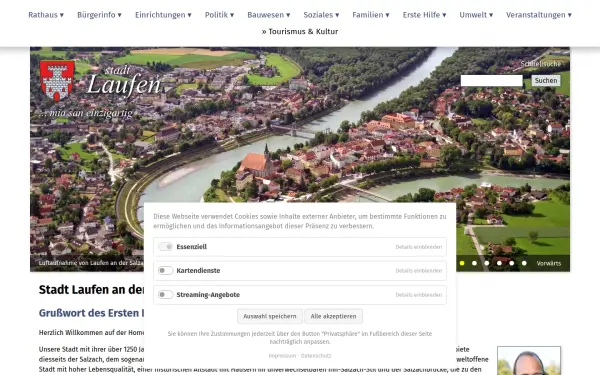Click the Grußwort des Ersten heading

pos(91,313)
